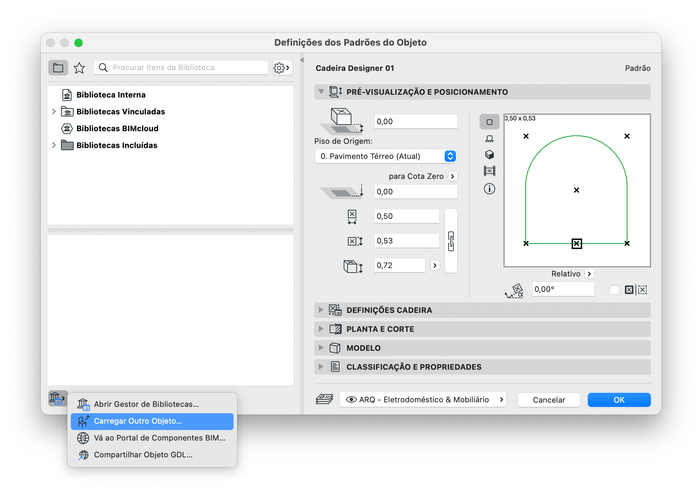Expand Planta e Corte panel
The image size is (700, 503).
[321, 329]
